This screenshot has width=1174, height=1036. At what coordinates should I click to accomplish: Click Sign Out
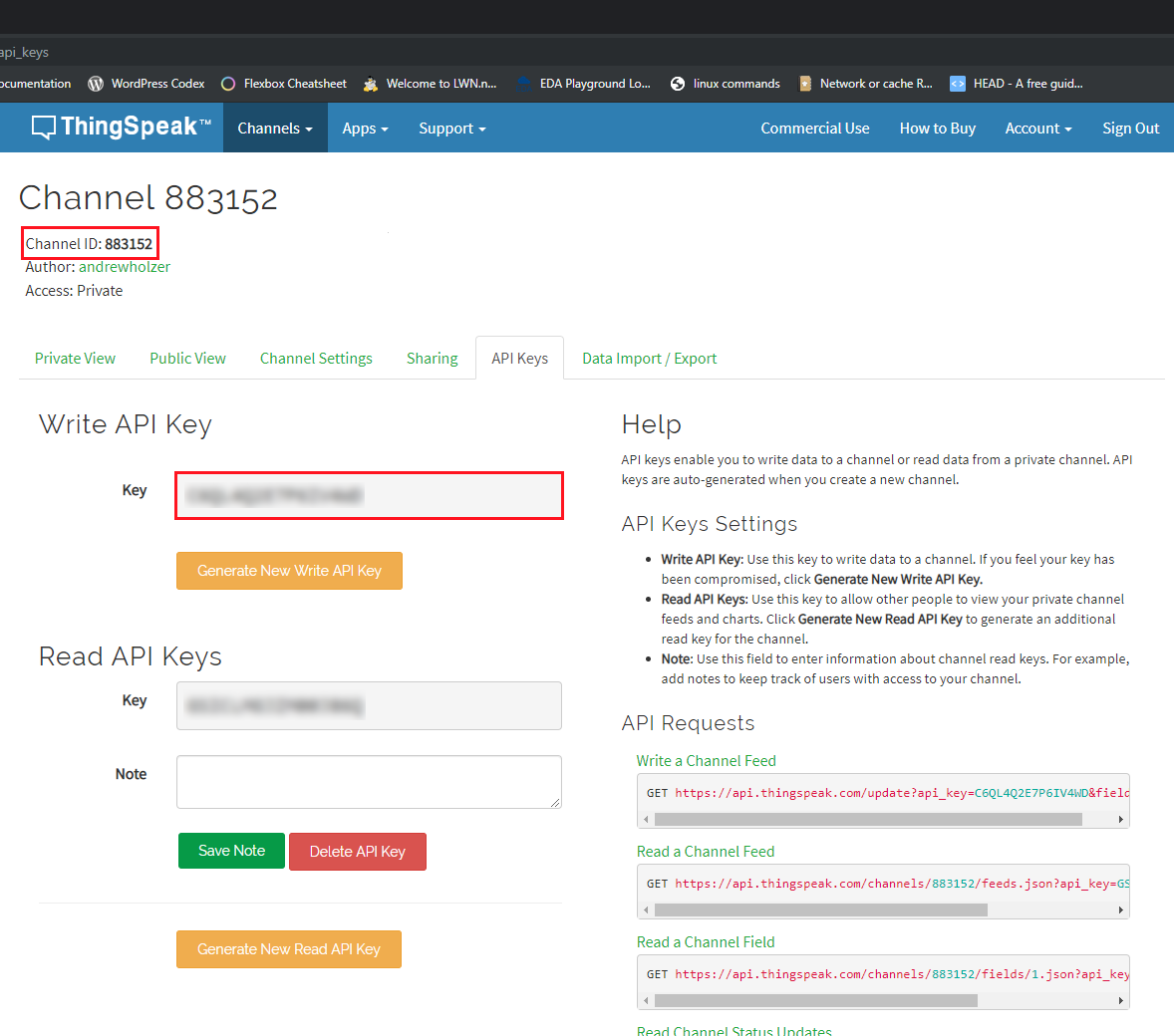coord(1130,128)
